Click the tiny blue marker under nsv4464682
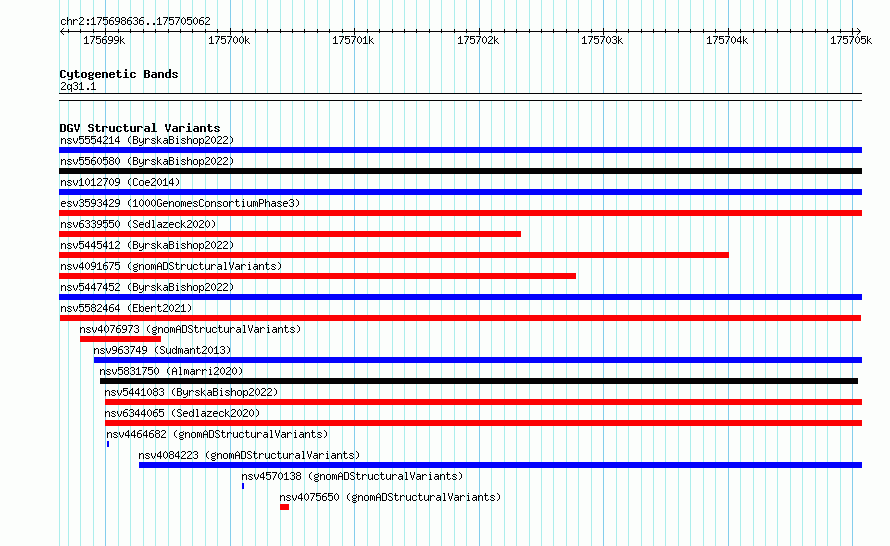 point(108,444)
